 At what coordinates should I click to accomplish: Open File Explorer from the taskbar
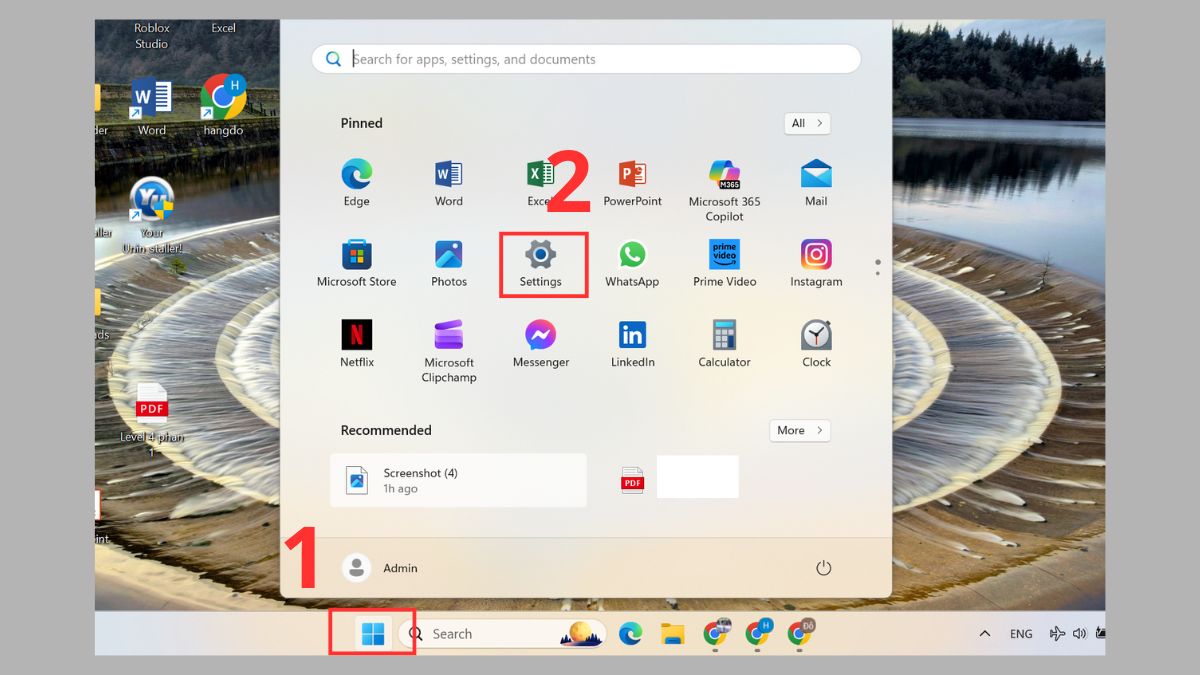pos(672,634)
